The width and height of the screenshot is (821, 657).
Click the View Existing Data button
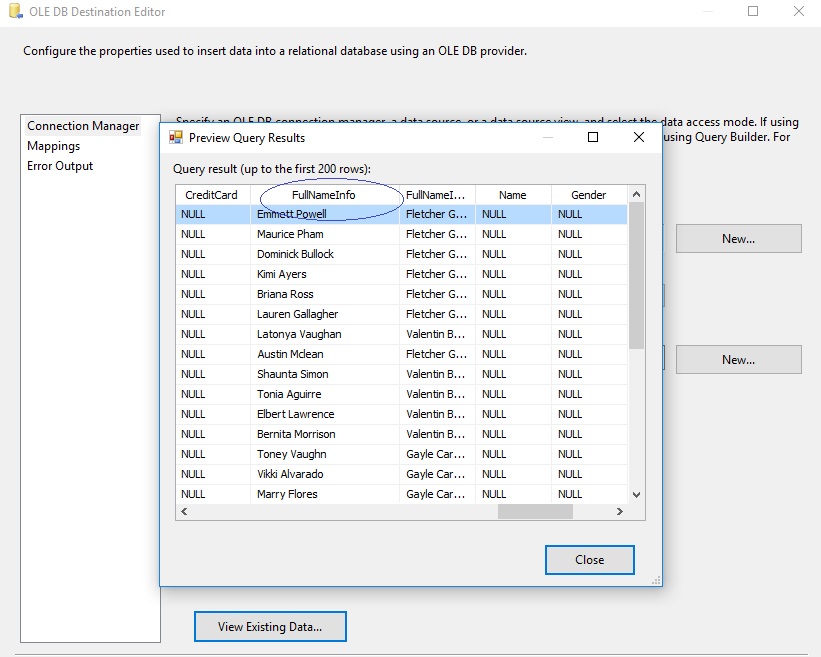click(x=270, y=627)
